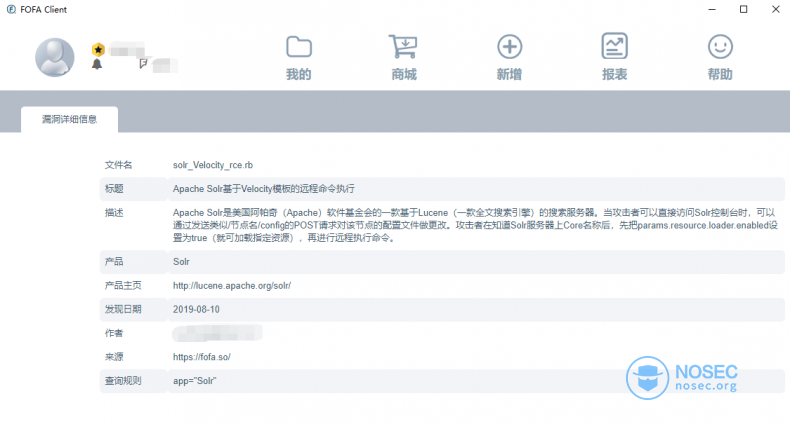Click the query rule app="Solr"
This screenshot has width=790, height=424.
pyautogui.click(x=194, y=381)
